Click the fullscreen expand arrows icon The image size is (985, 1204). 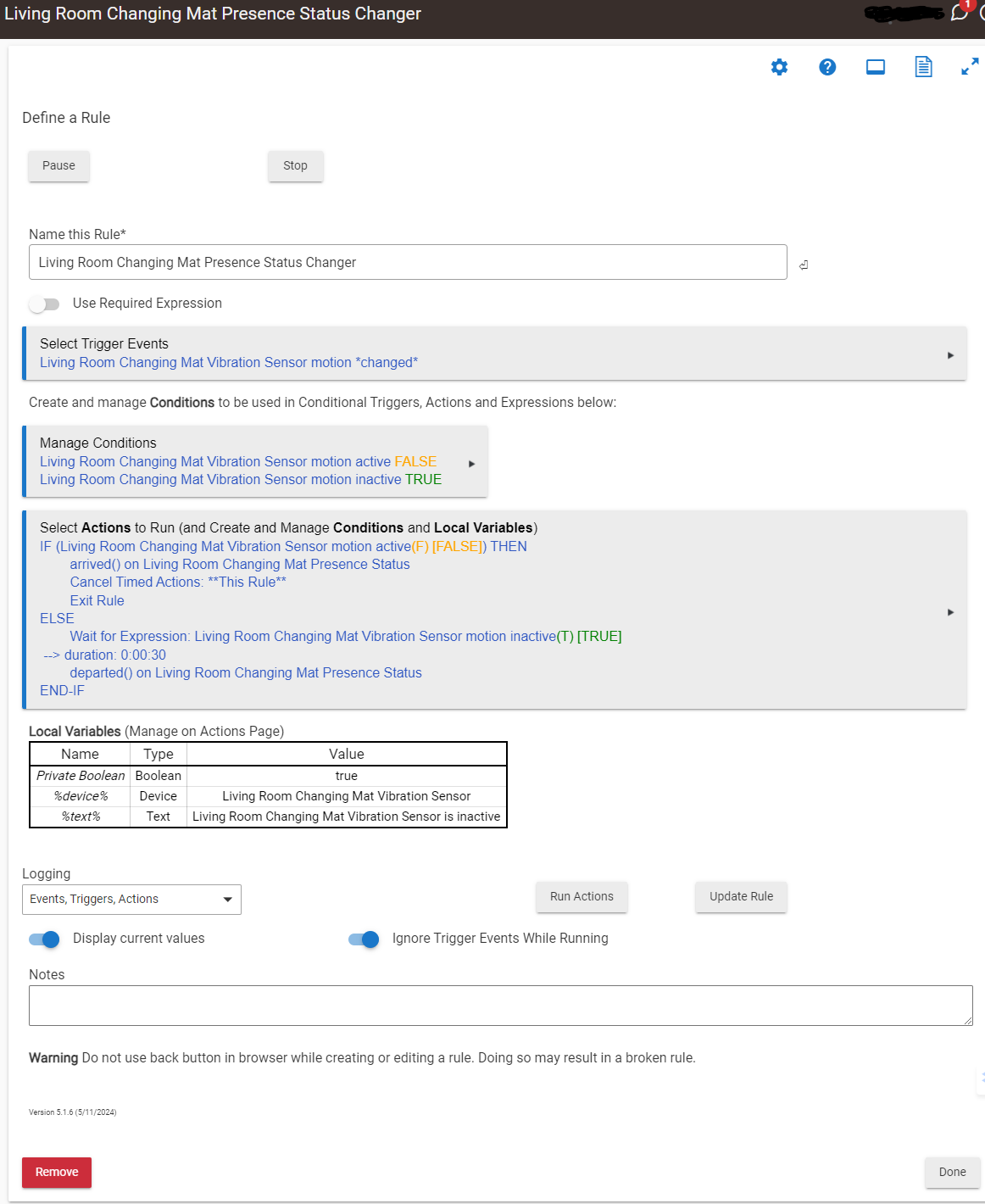970,67
